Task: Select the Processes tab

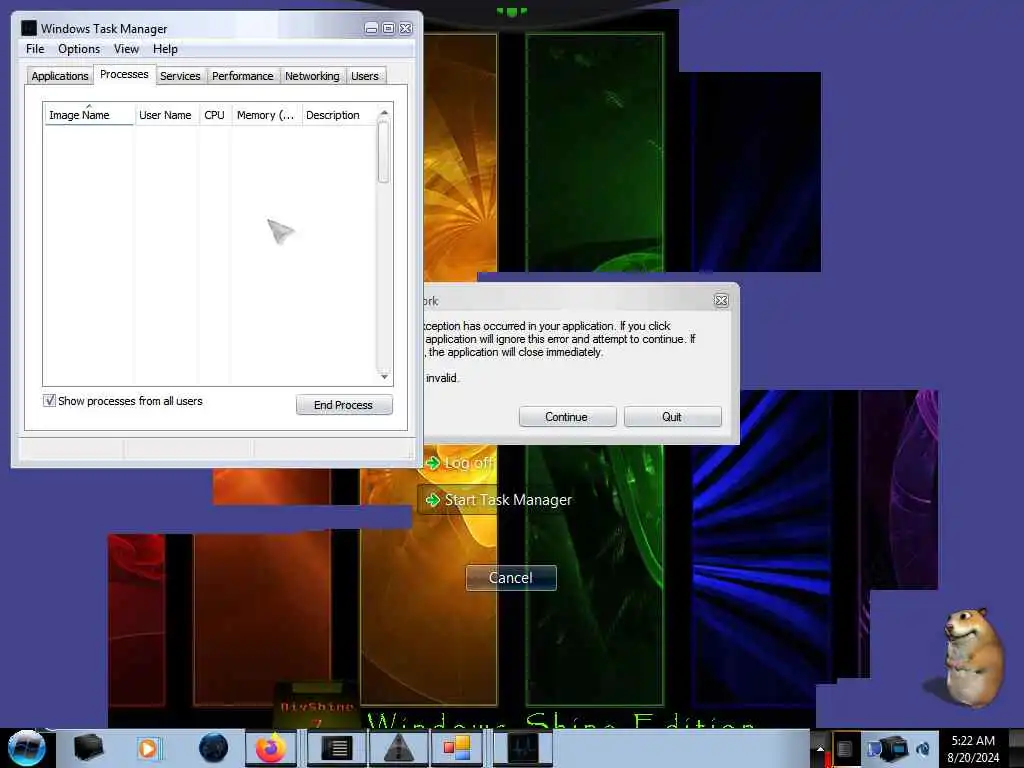Action: click(x=124, y=74)
